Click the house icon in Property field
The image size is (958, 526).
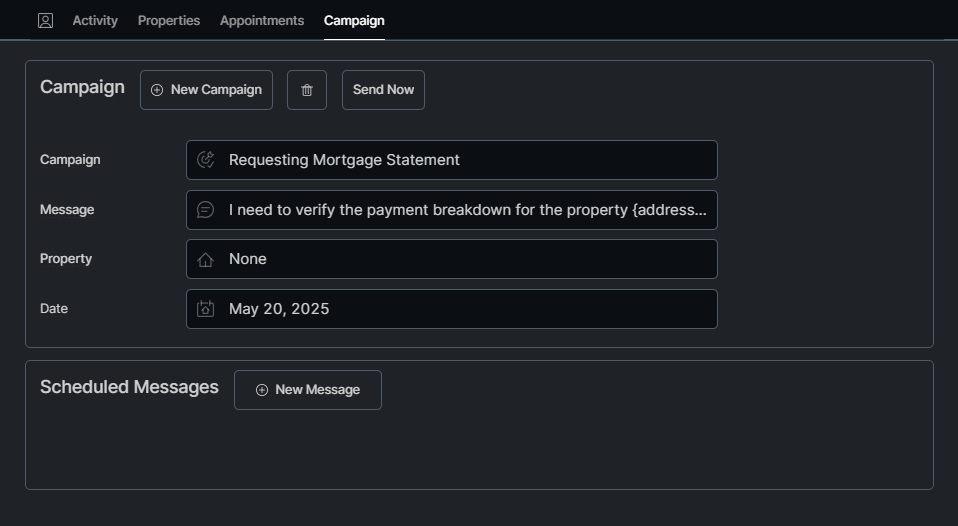[x=206, y=259]
